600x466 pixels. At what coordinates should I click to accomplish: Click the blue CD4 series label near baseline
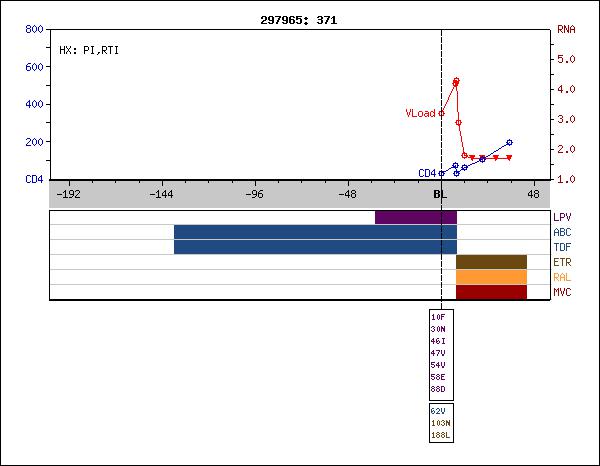(x=427, y=173)
